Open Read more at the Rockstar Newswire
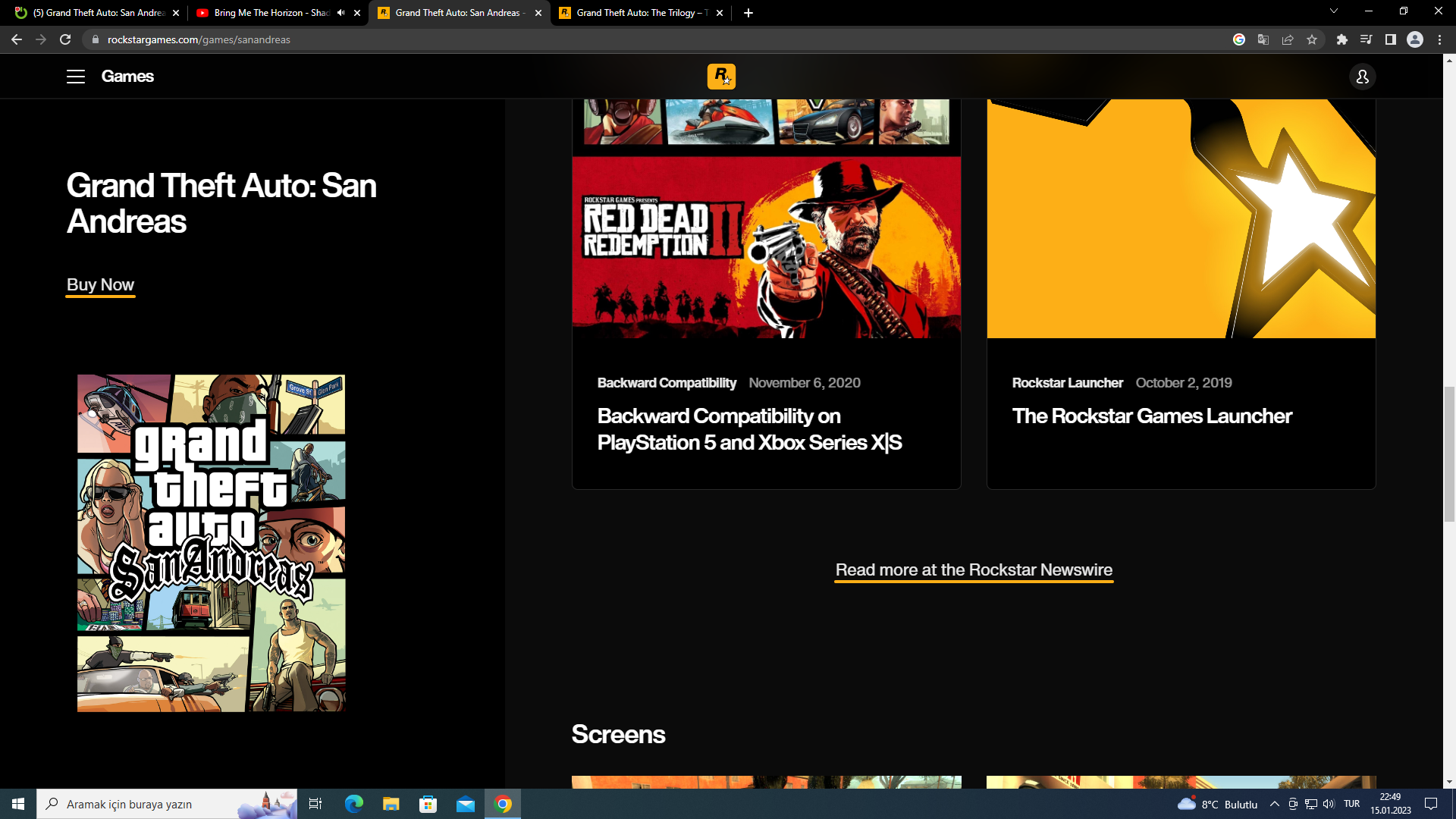 click(974, 570)
